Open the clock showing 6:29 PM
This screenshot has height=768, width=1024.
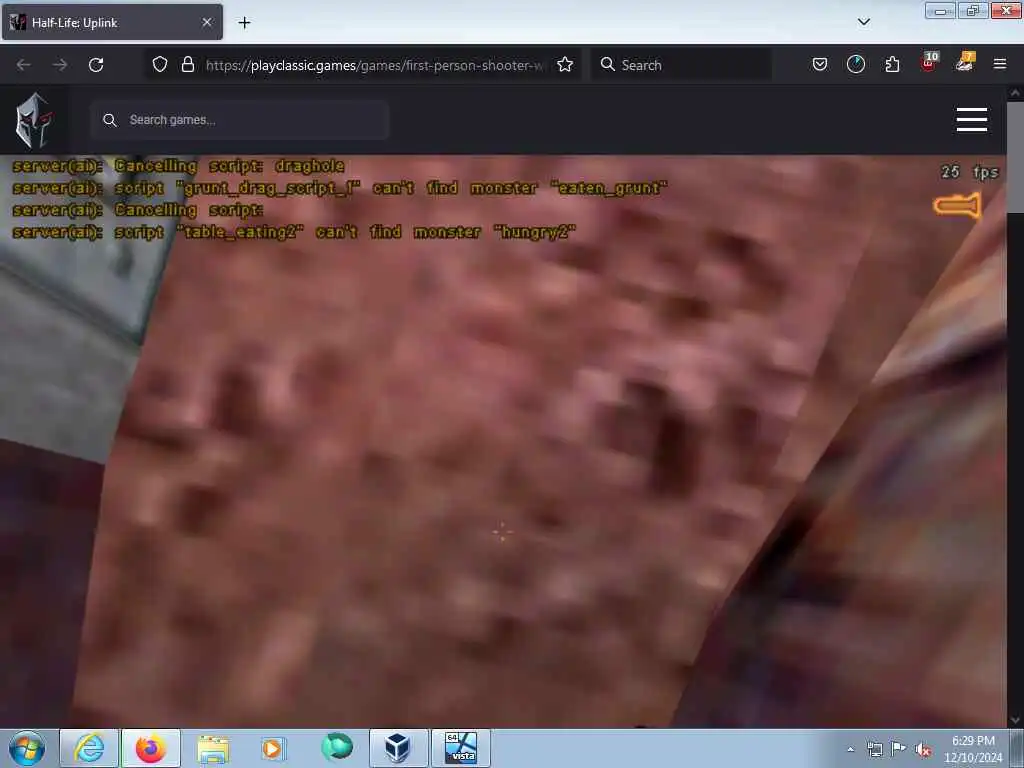pos(973,748)
